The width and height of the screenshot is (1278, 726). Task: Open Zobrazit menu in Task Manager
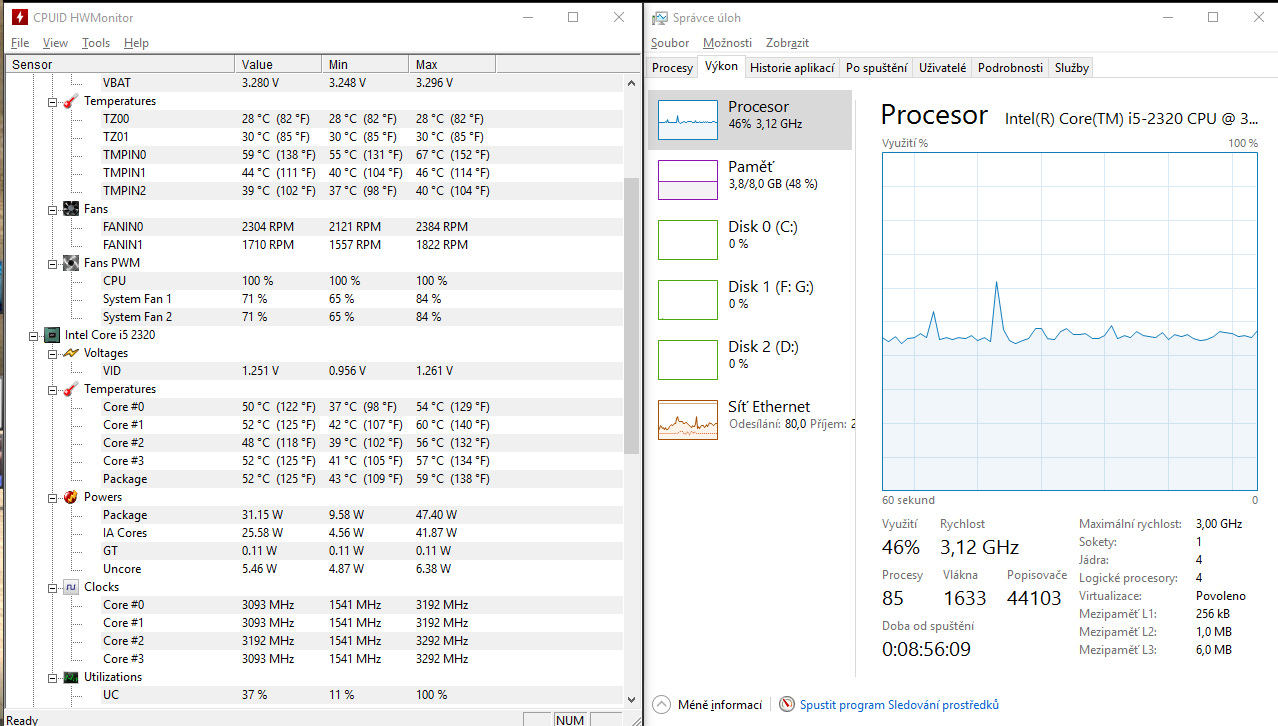(787, 43)
